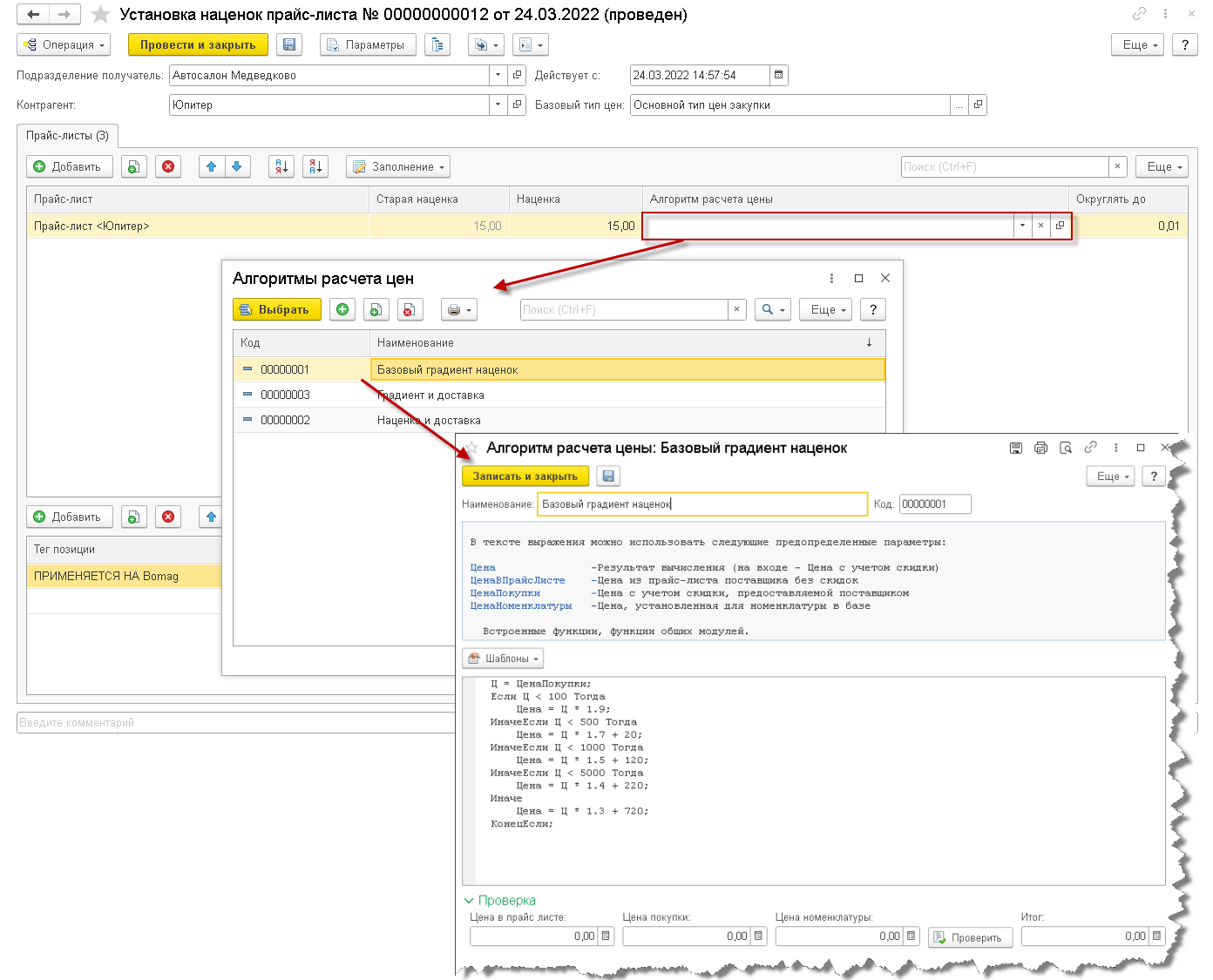Viewport: 1213px width, 980px height.
Task: Click the ЦенаНоменклатуры parameter link
Action: (x=521, y=605)
